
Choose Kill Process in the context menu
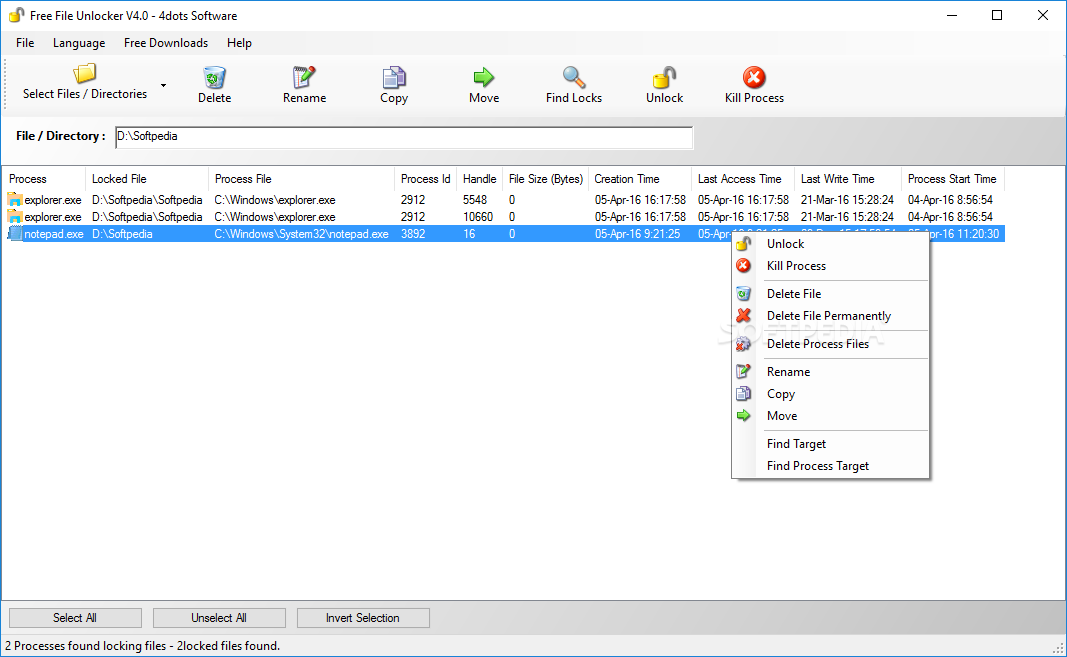(x=830, y=266)
